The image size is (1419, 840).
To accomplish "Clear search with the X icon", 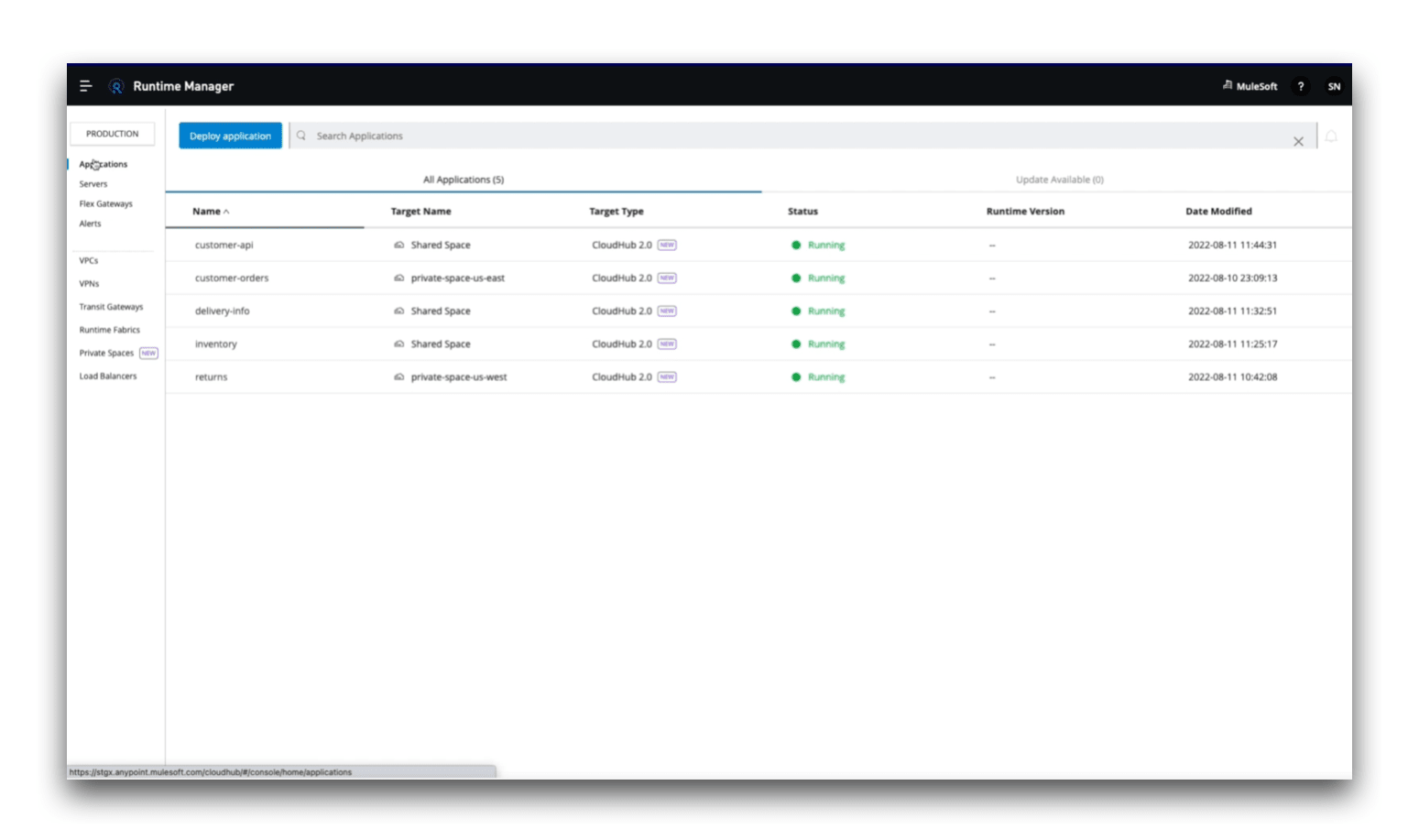I will pos(1298,141).
